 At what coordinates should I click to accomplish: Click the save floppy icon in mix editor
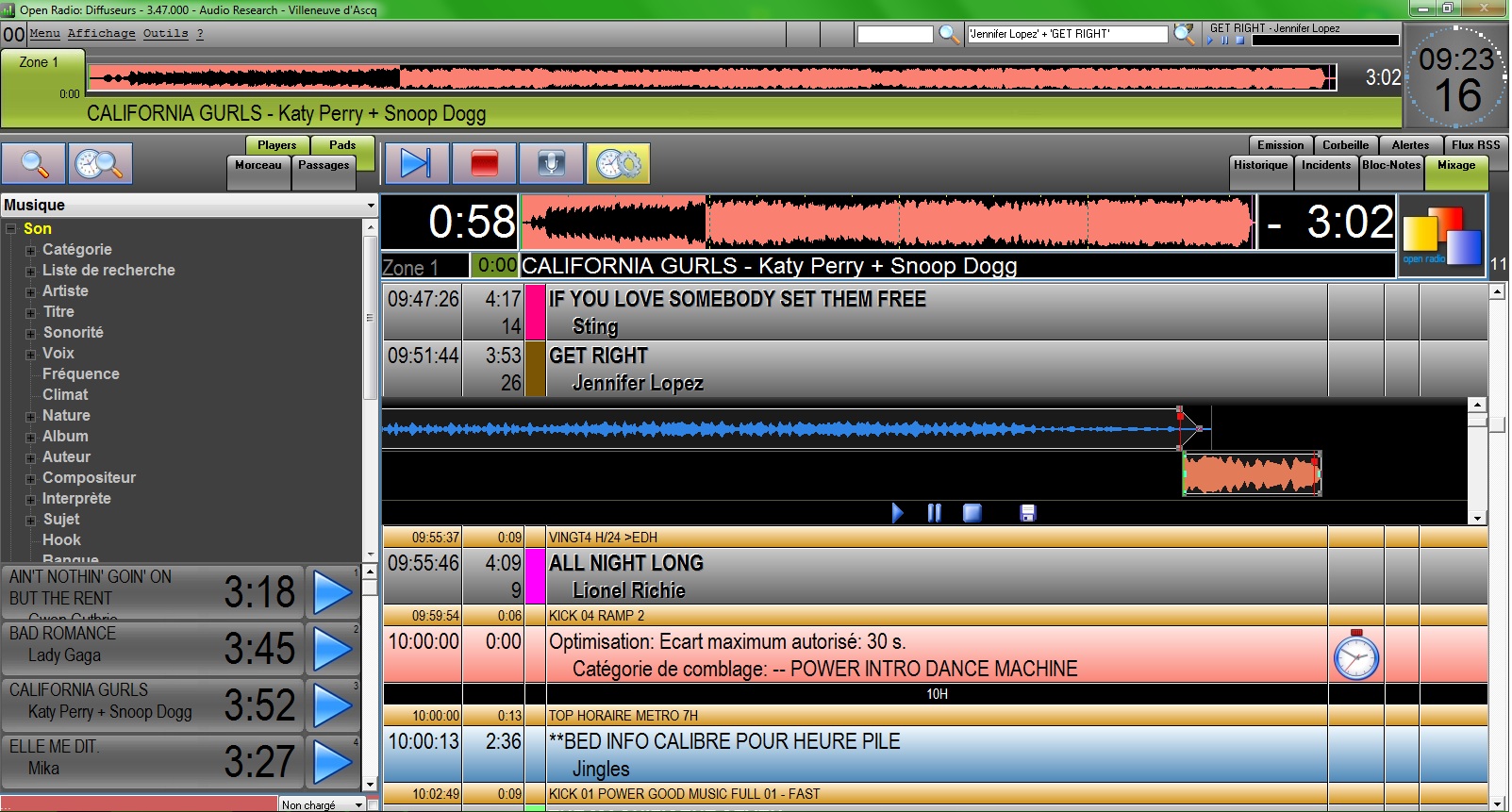[1028, 513]
